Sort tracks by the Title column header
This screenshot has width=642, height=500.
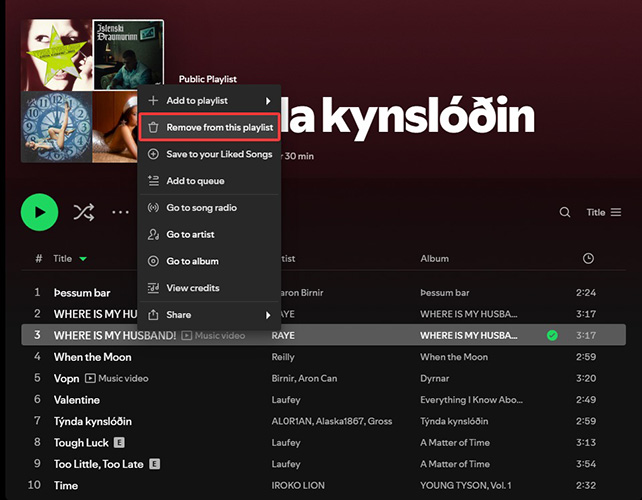click(x=63, y=258)
